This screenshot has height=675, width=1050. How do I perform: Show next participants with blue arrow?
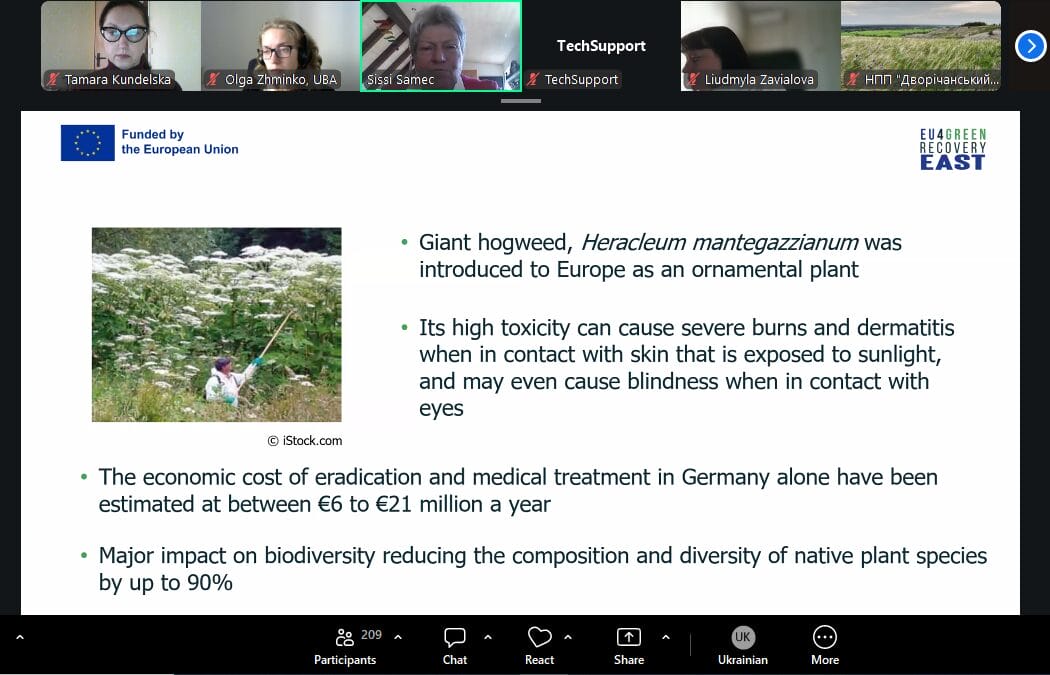click(1030, 46)
